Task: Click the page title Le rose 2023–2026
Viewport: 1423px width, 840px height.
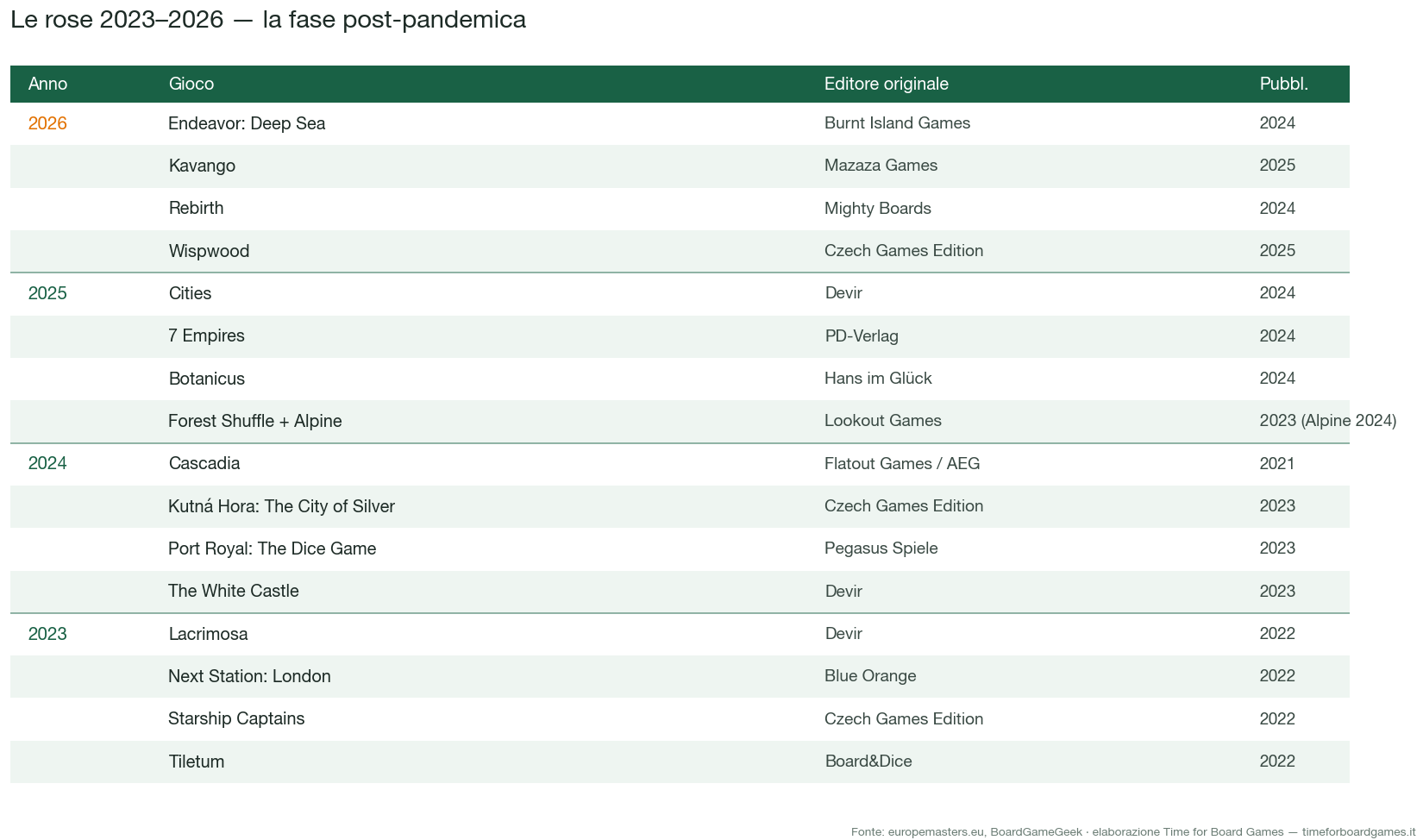Action: [x=268, y=20]
